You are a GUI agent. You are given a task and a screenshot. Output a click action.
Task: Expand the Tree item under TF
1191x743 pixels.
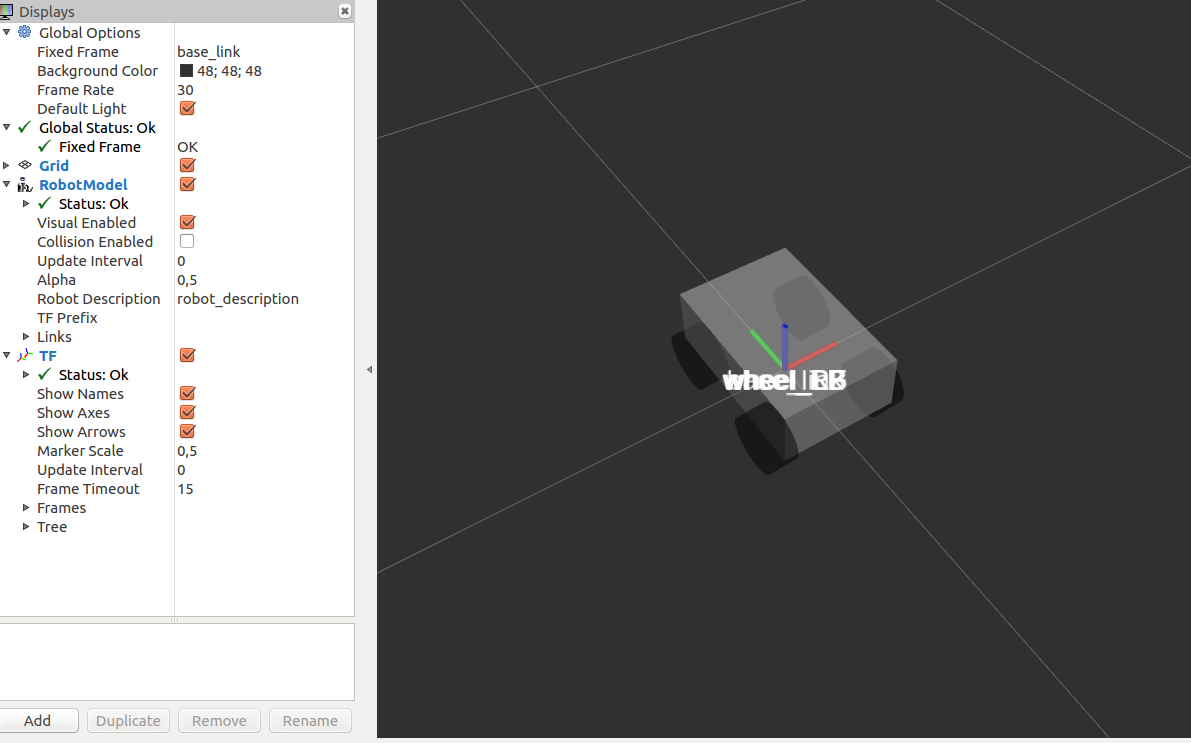coord(26,526)
